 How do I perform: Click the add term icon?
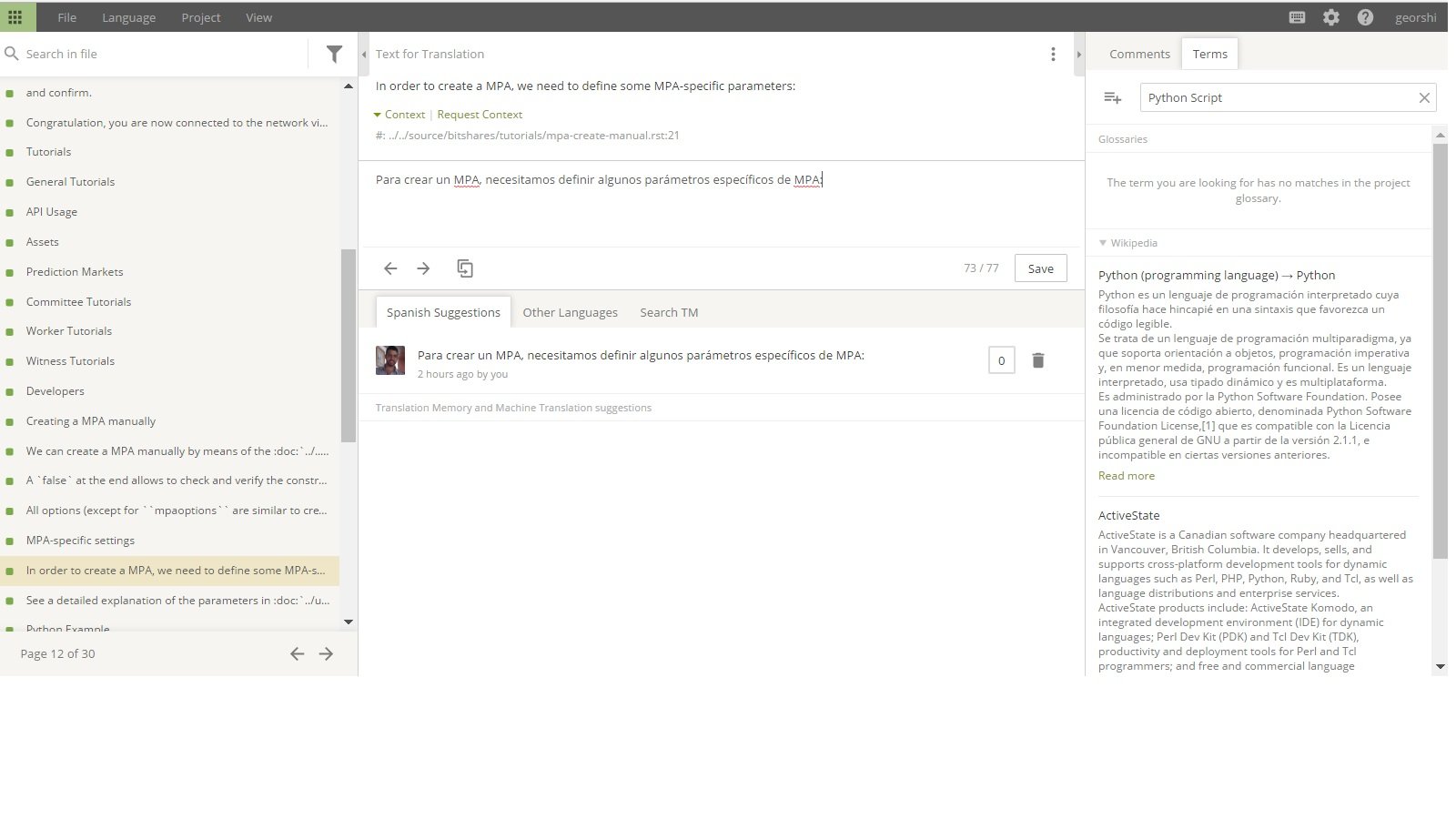[x=1112, y=97]
